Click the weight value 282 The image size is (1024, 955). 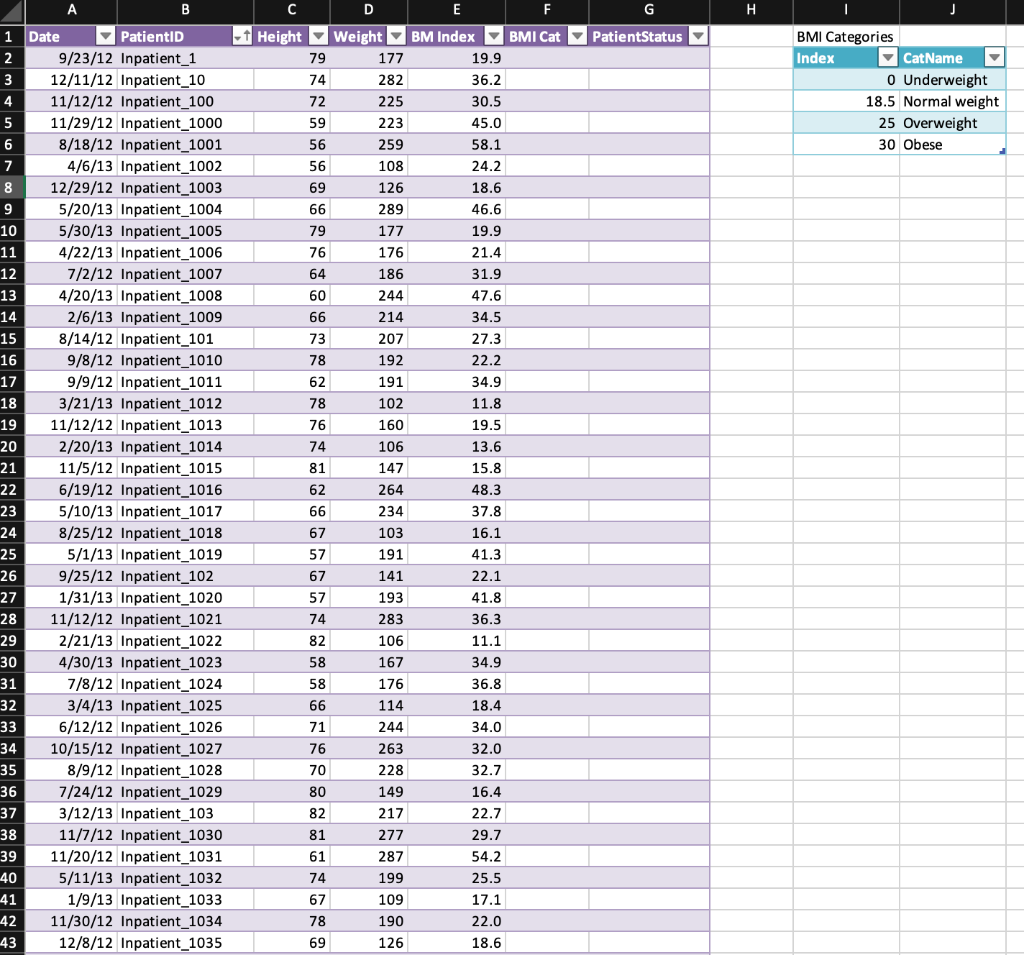pyautogui.click(x=369, y=80)
